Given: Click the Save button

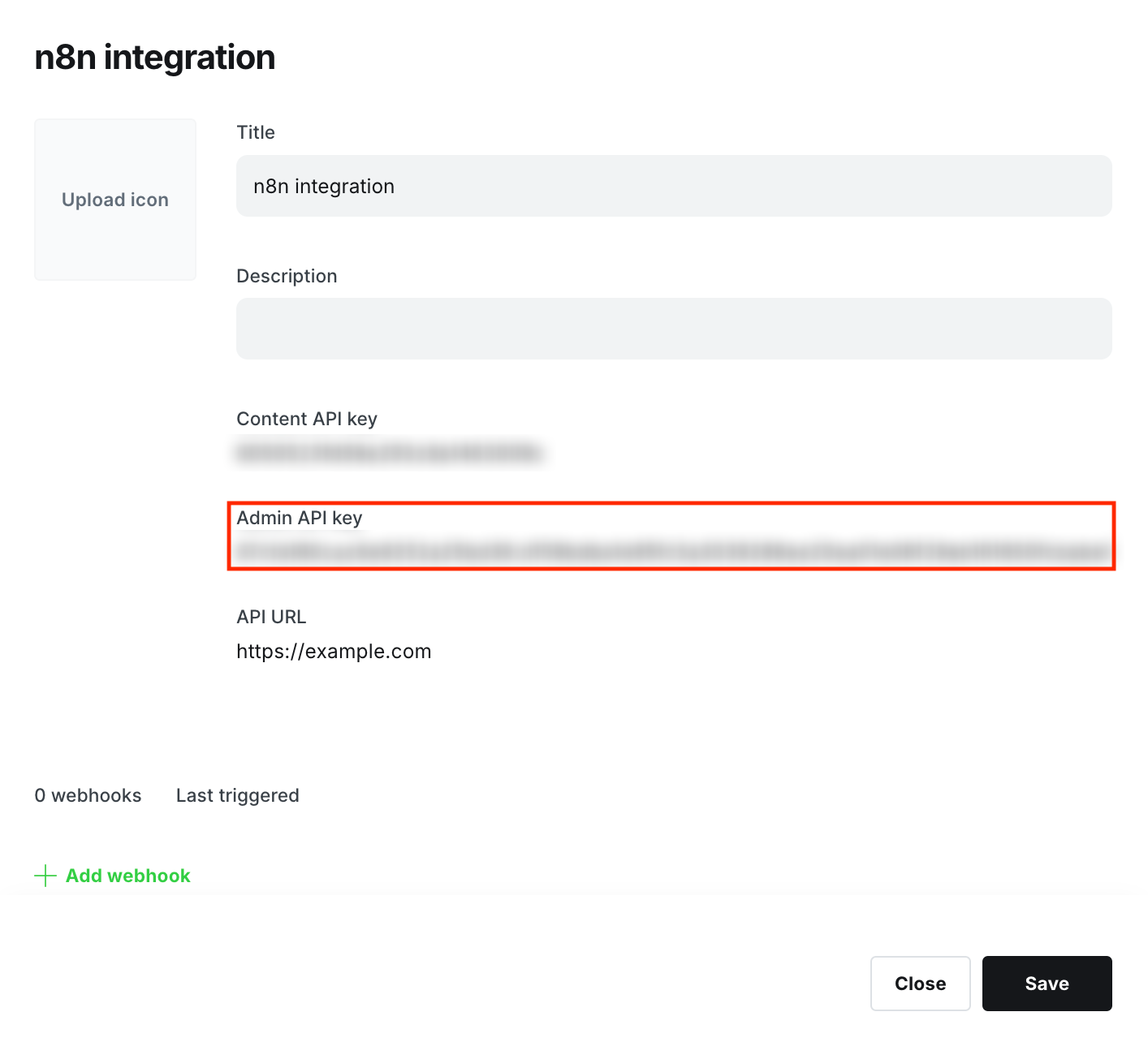Looking at the screenshot, I should (1047, 983).
